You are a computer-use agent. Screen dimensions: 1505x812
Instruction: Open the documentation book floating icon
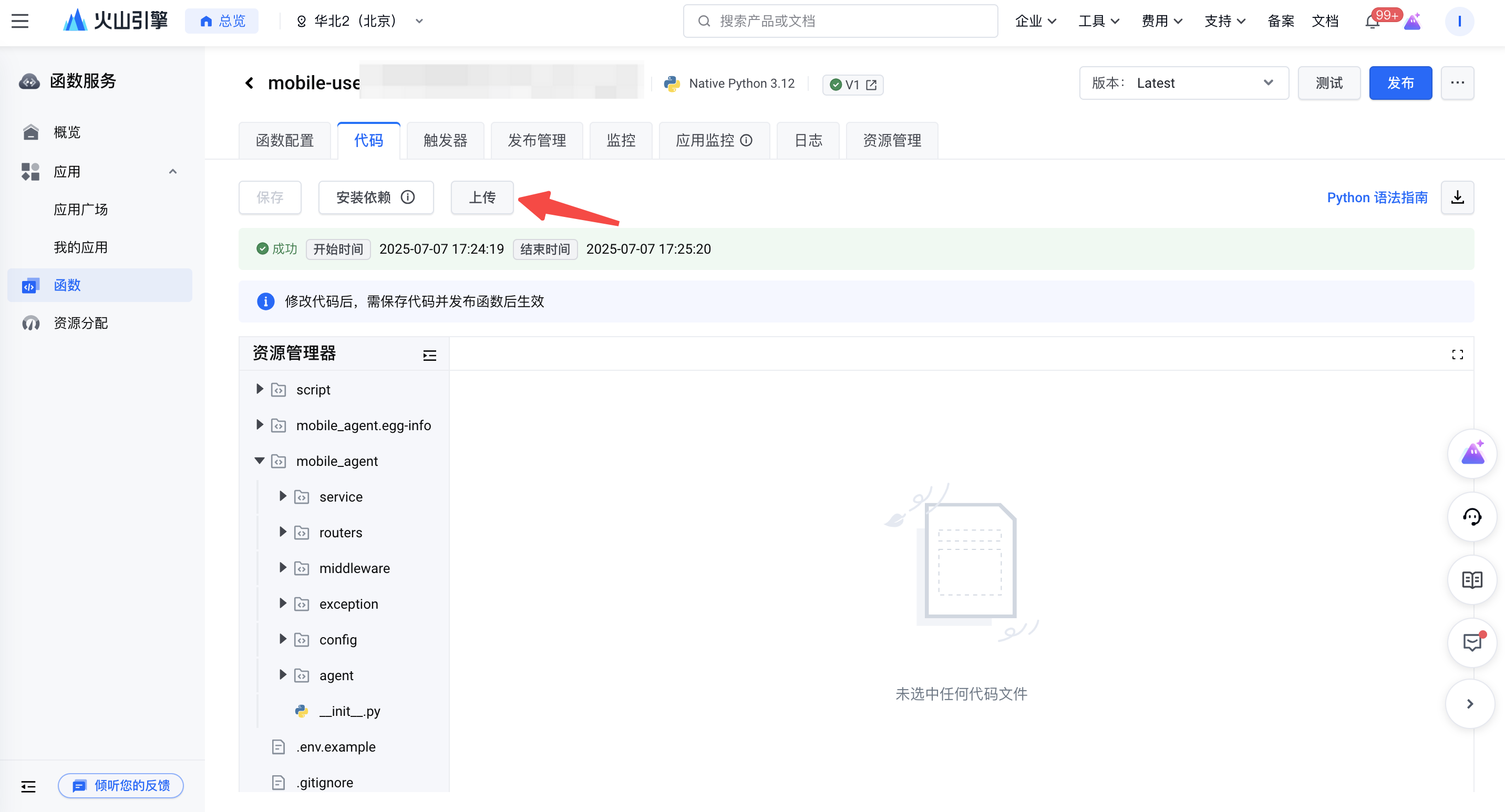pyautogui.click(x=1472, y=580)
